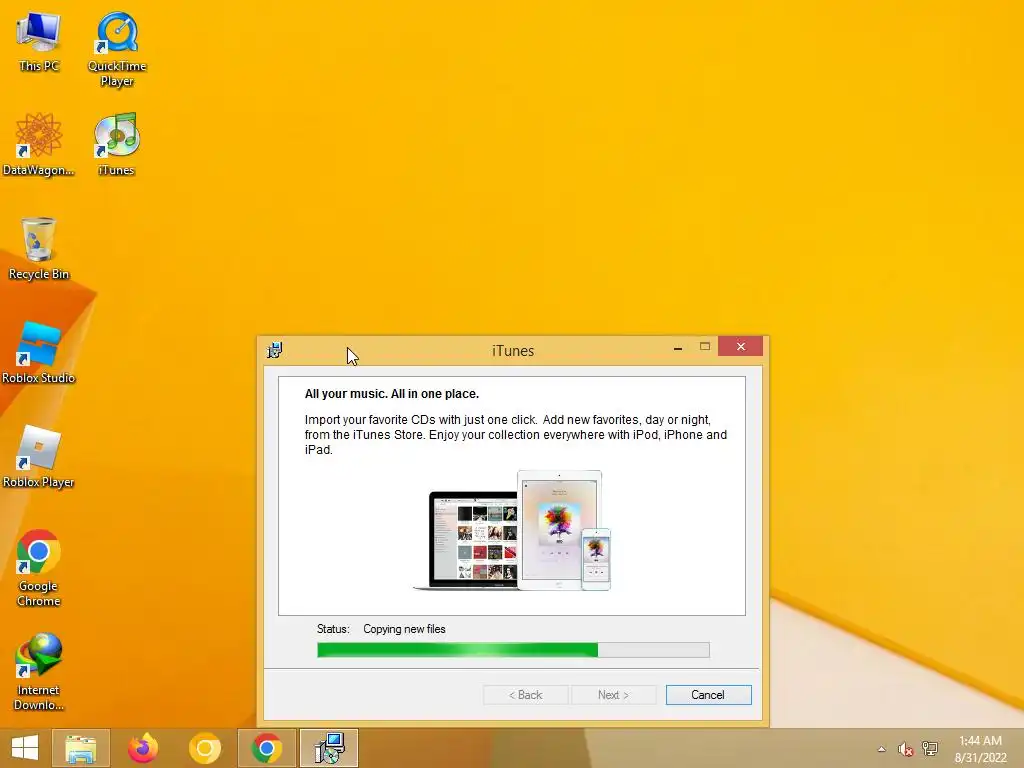Image resolution: width=1024 pixels, height=768 pixels.
Task: Open the This PC desktop icon
Action: [39, 42]
